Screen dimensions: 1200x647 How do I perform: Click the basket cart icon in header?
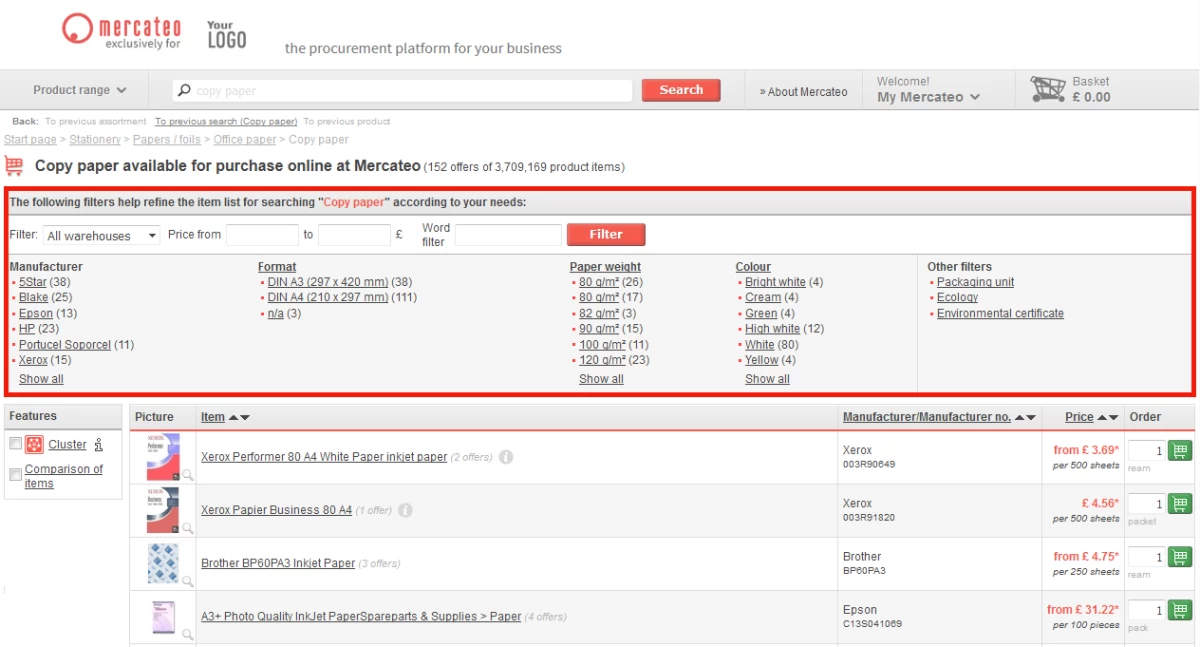click(1048, 90)
